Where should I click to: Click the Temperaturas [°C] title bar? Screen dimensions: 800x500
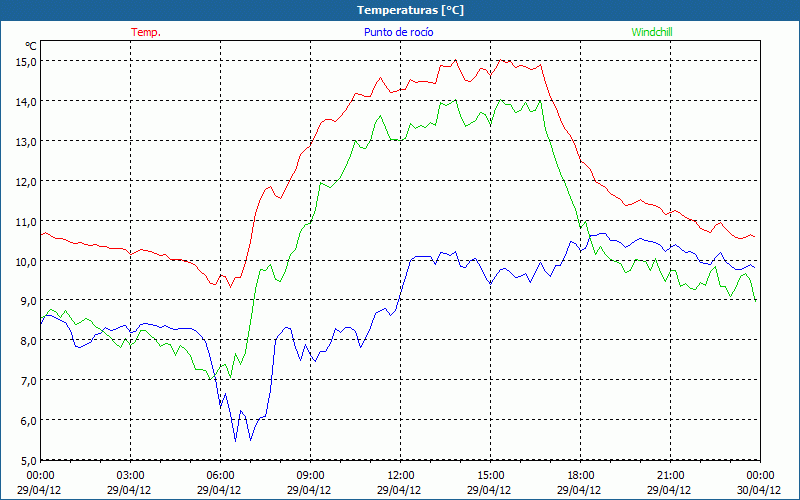pyautogui.click(x=400, y=10)
